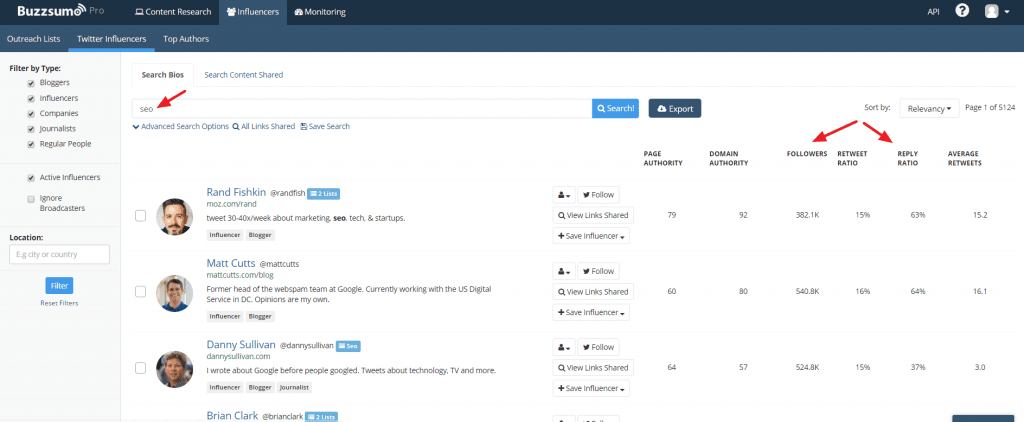Focus the seo search input box
The height and width of the screenshot is (422, 1024).
coord(362,108)
